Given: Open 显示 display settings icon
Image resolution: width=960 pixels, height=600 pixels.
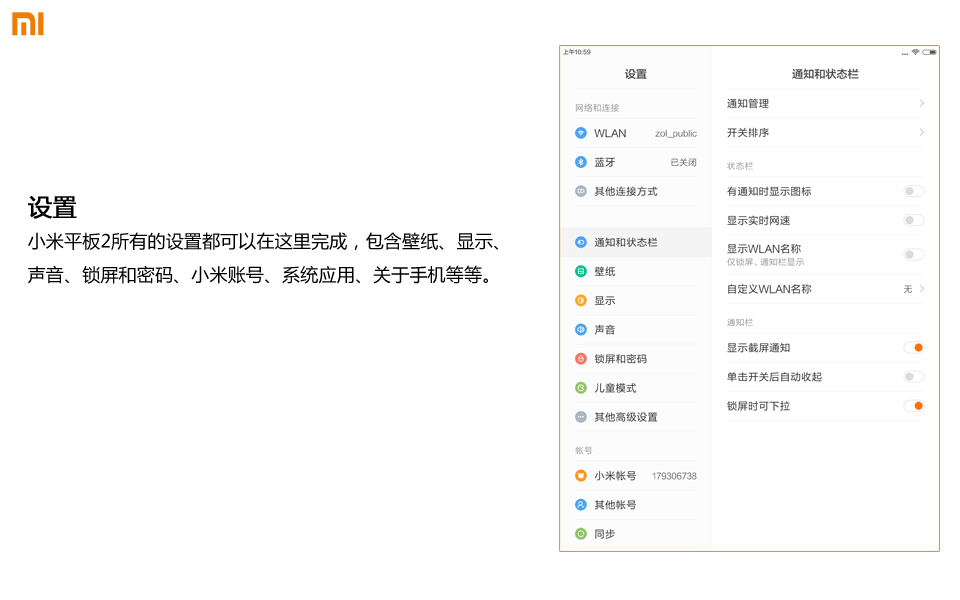Looking at the screenshot, I should [582, 300].
